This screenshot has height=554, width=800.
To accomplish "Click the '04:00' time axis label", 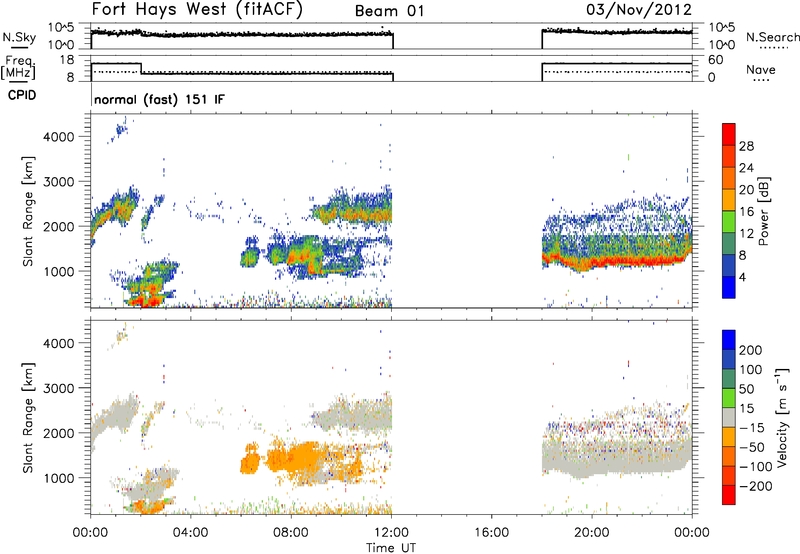I will pyautogui.click(x=191, y=533).
